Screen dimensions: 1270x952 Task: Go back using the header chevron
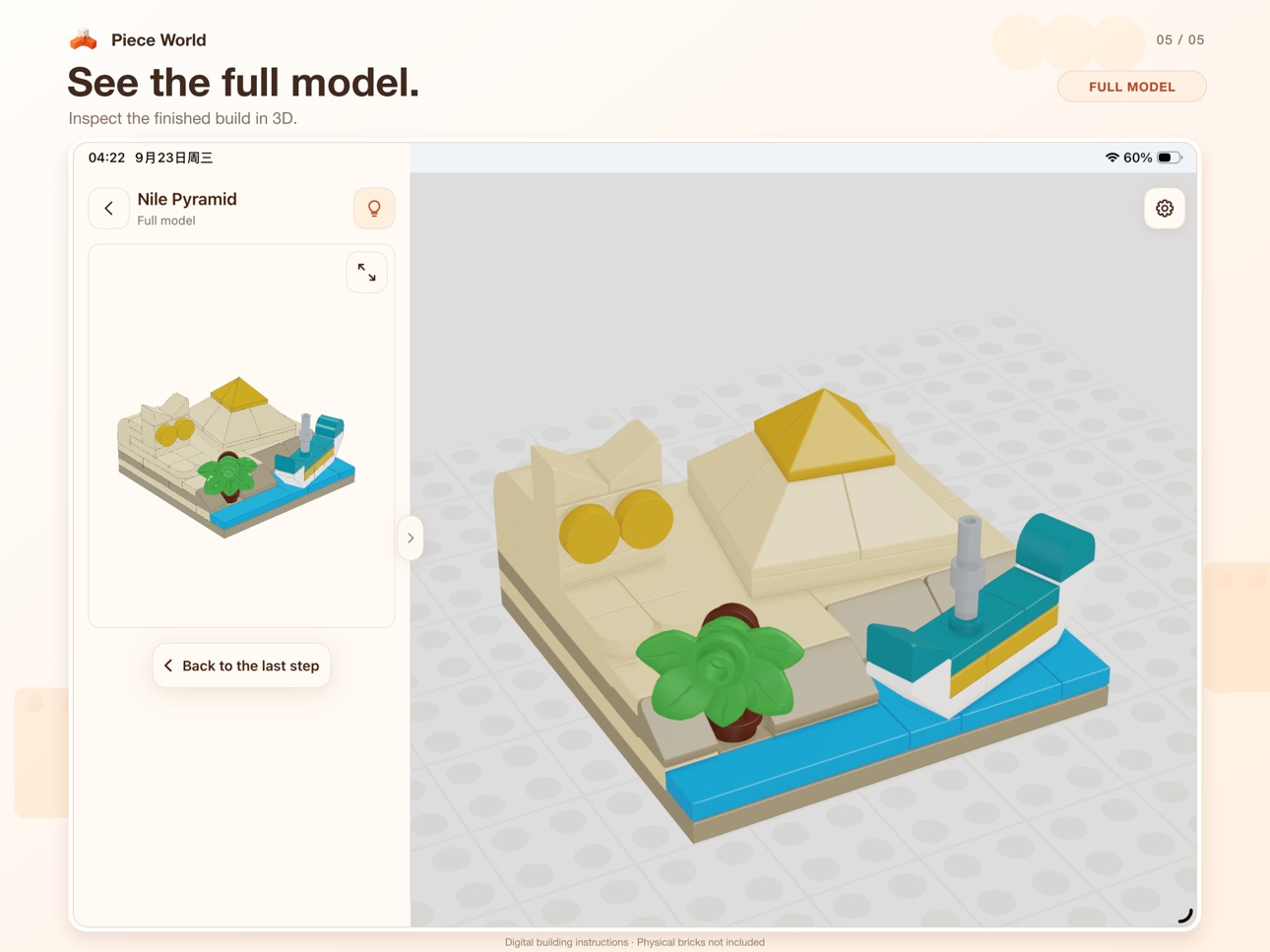point(109,209)
